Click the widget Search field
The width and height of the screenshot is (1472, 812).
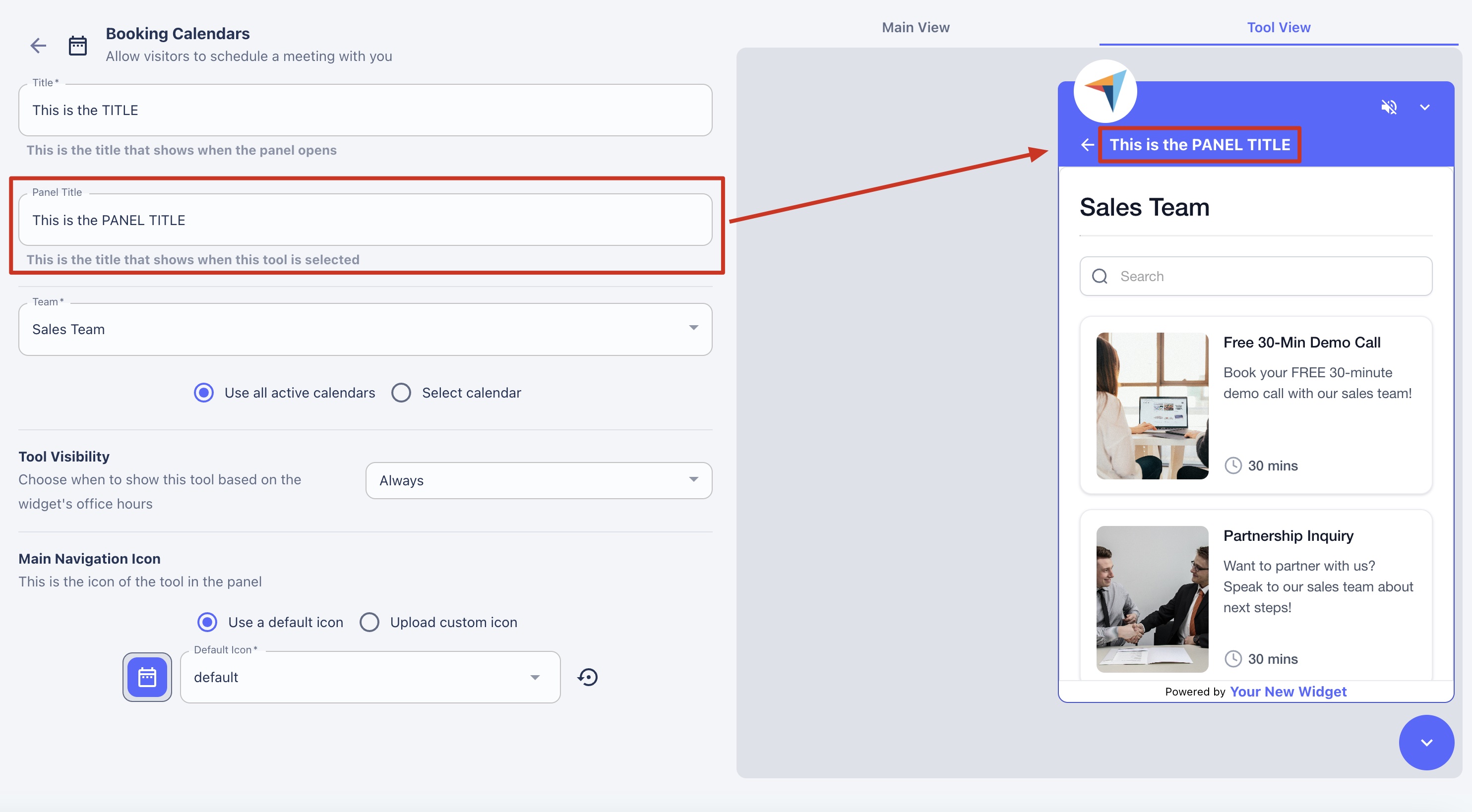[1255, 277]
